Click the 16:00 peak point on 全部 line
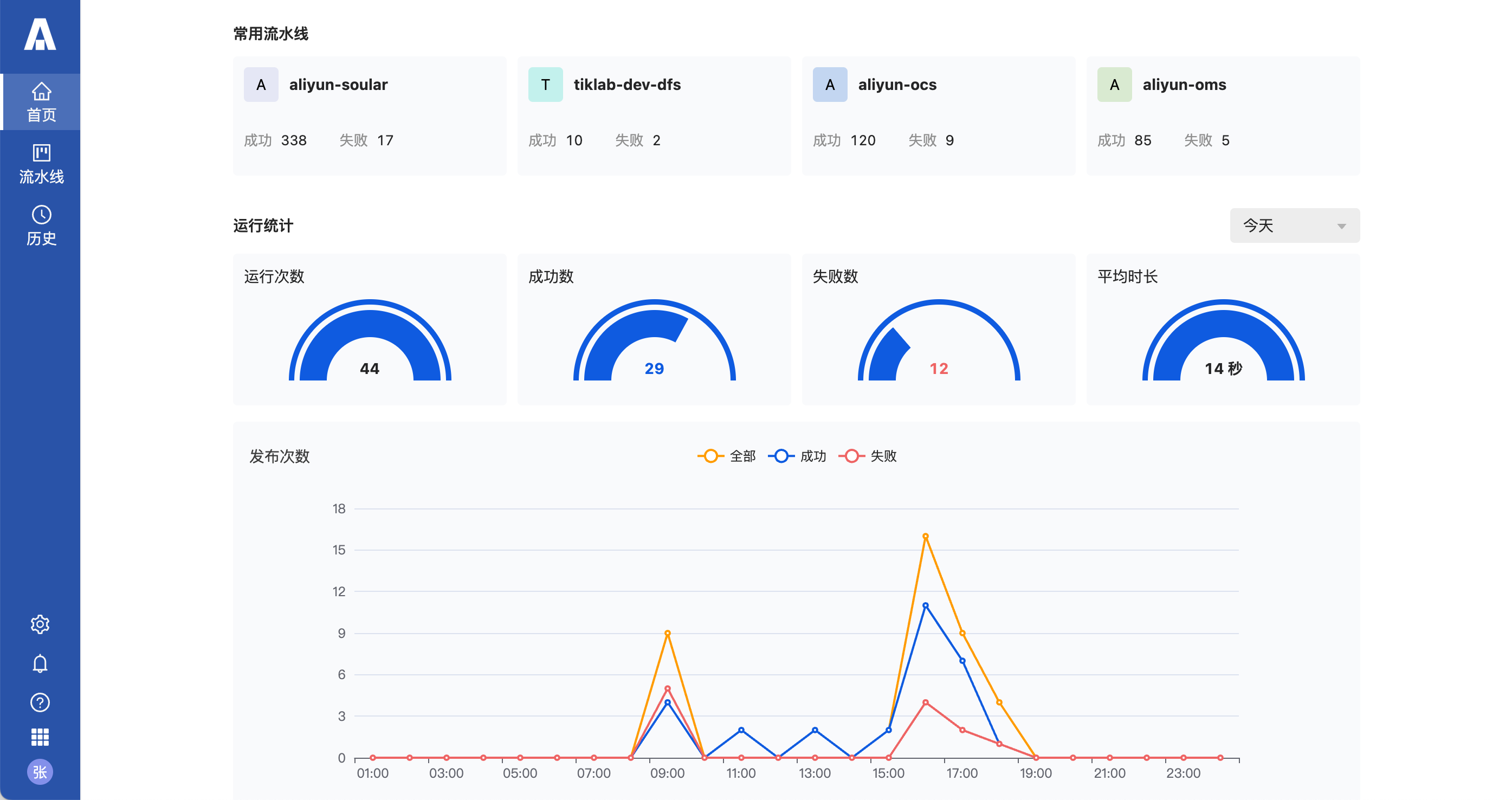 [x=925, y=537]
